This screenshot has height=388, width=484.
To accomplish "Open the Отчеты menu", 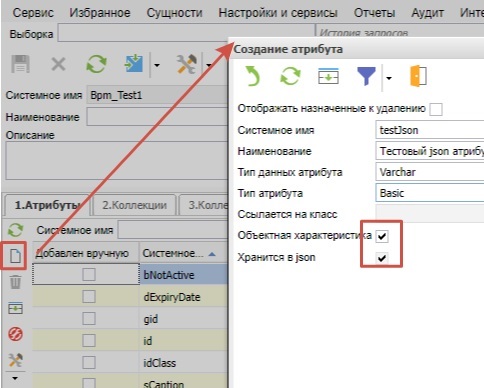I will pos(374,13).
